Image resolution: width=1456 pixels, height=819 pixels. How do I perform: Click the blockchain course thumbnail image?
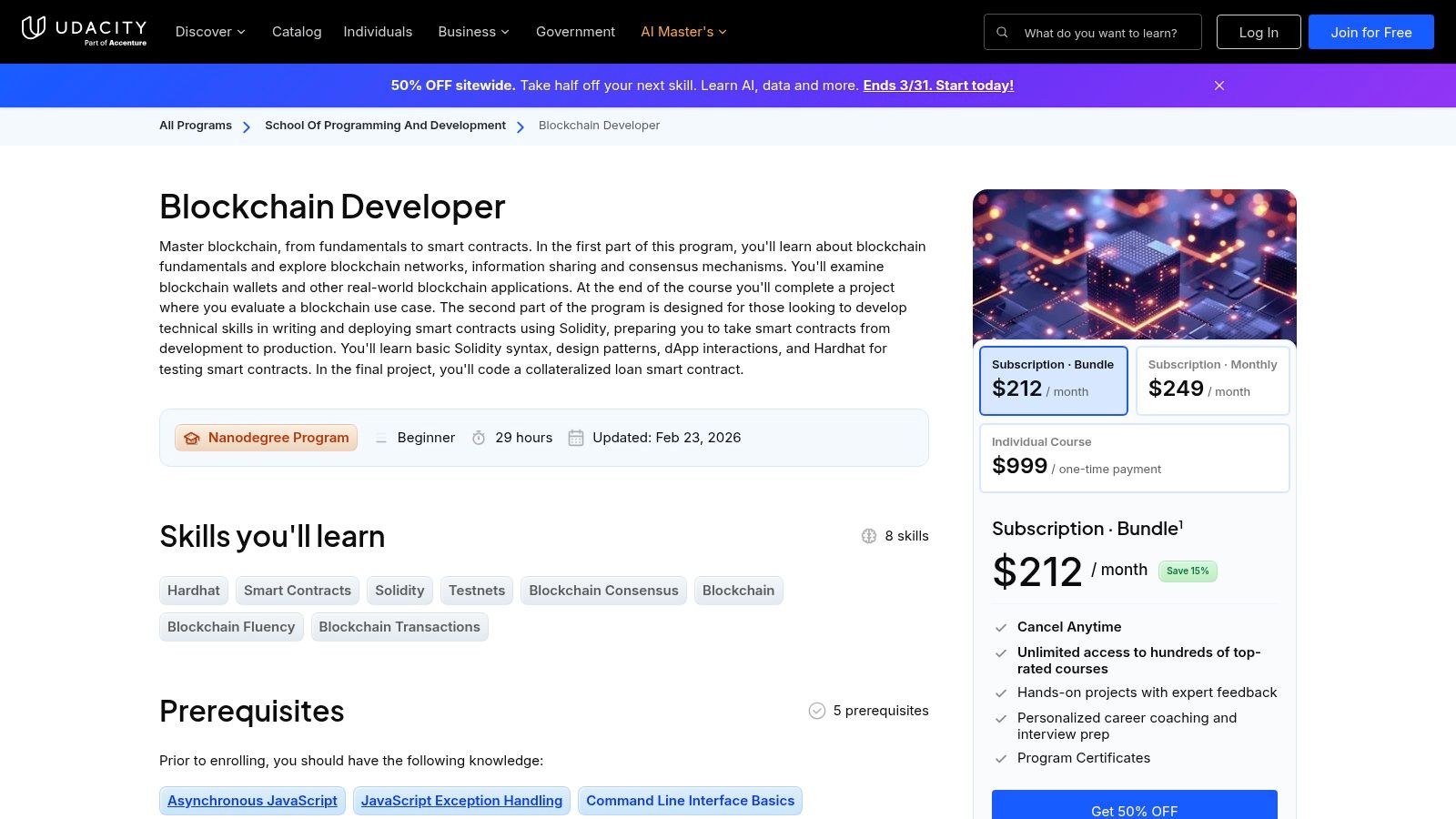click(x=1135, y=265)
